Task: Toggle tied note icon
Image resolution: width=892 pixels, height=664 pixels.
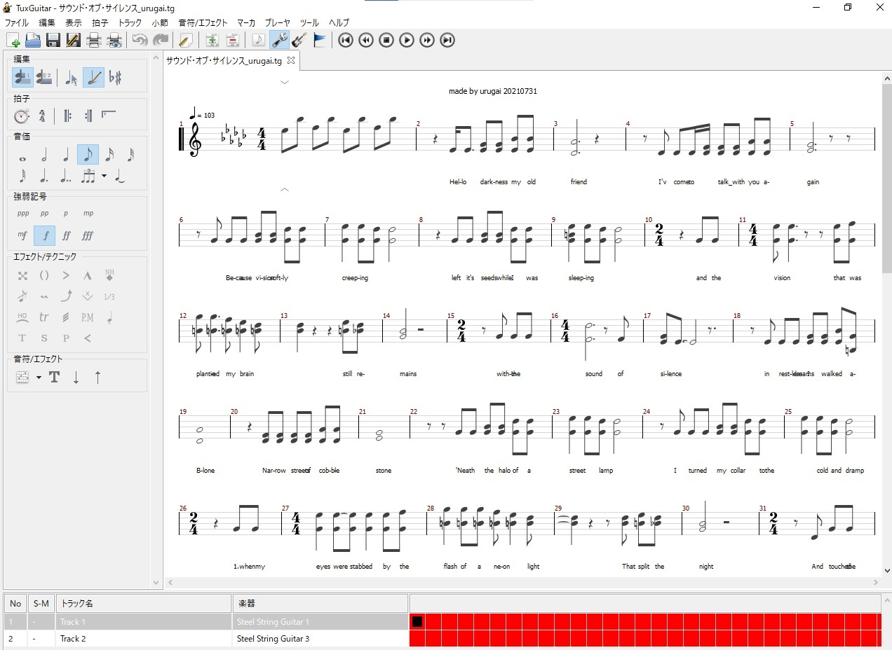Action: (x=119, y=176)
